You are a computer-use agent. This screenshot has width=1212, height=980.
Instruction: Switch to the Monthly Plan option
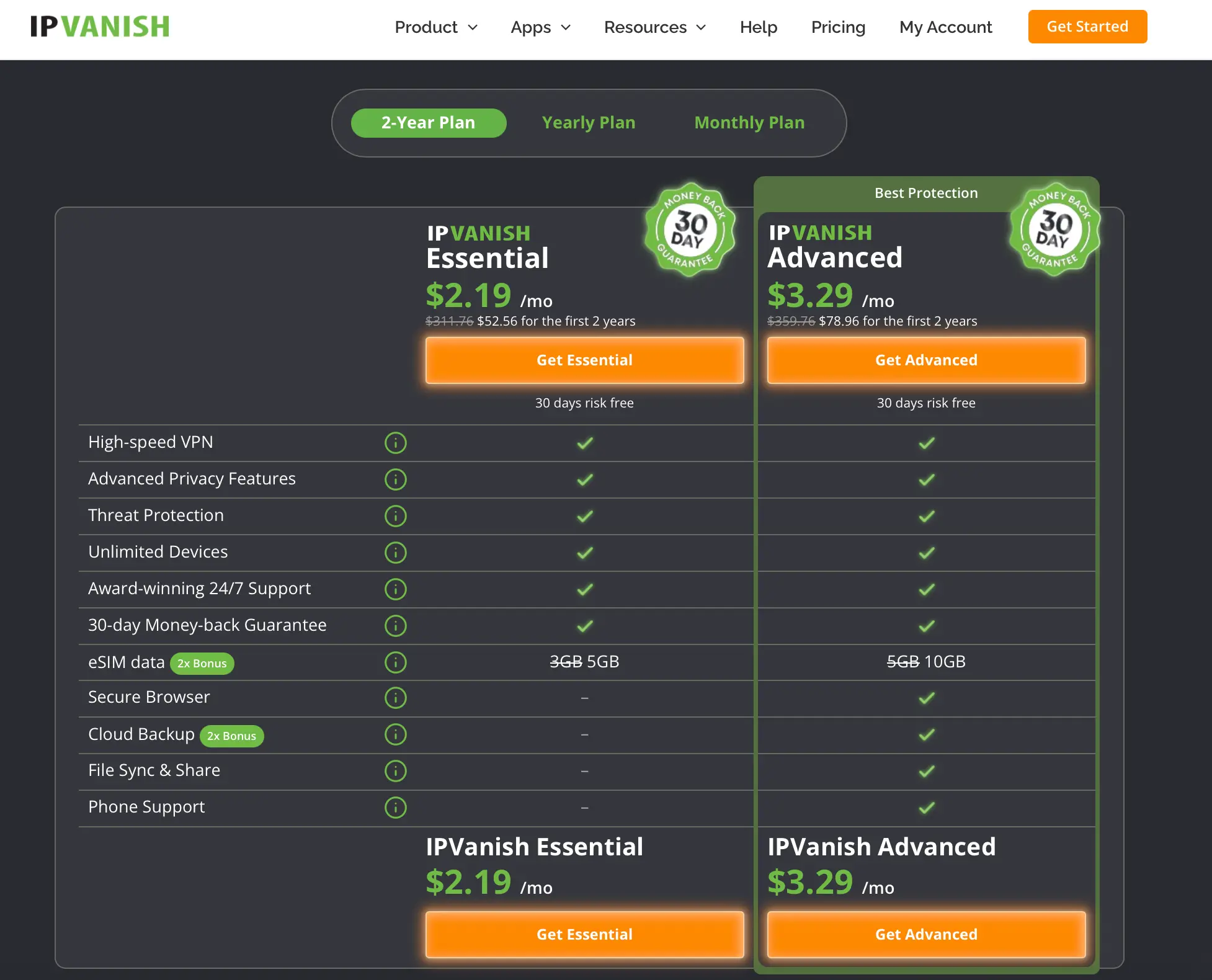tap(749, 122)
